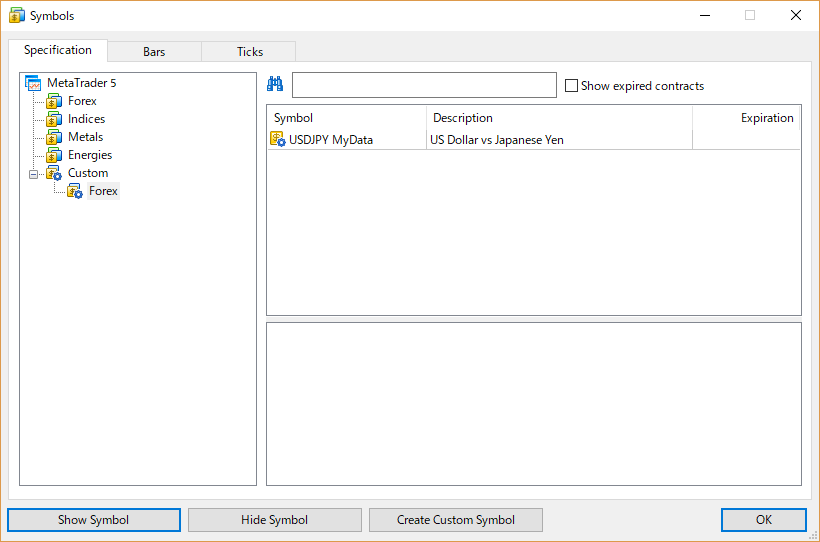
Task: Confirm with the OK button
Action: (763, 520)
